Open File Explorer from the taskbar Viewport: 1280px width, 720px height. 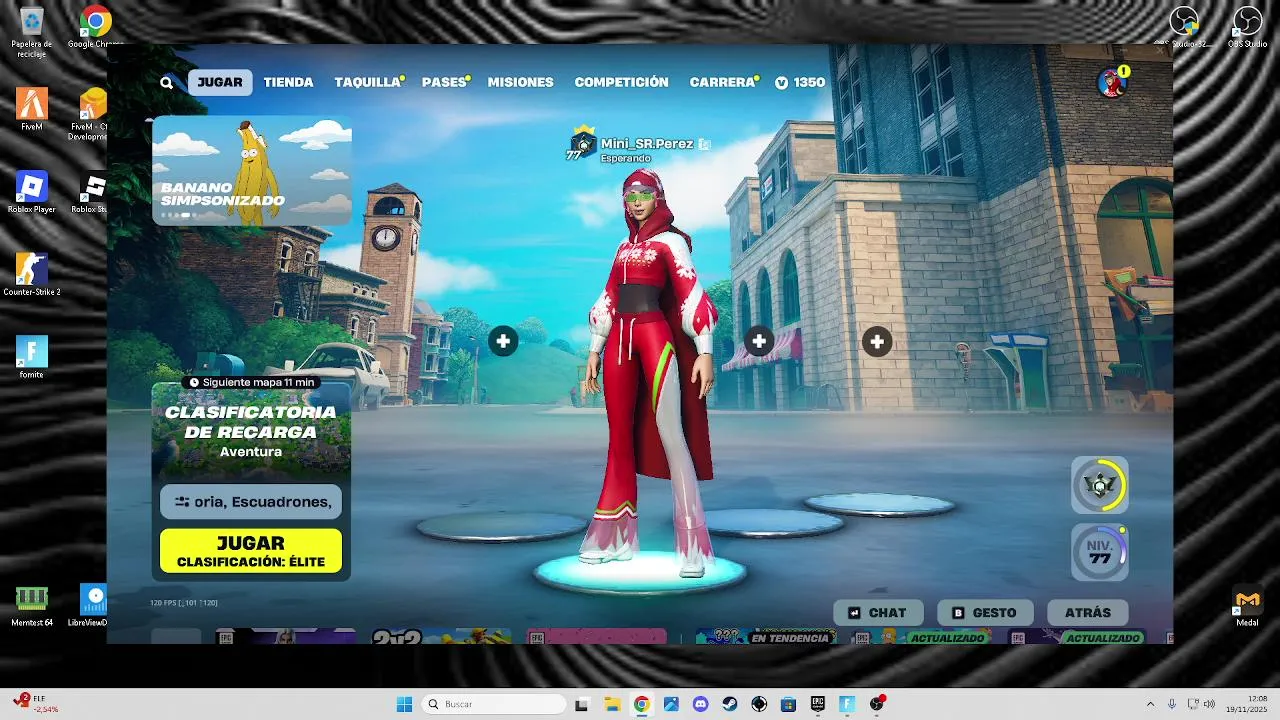coord(612,704)
